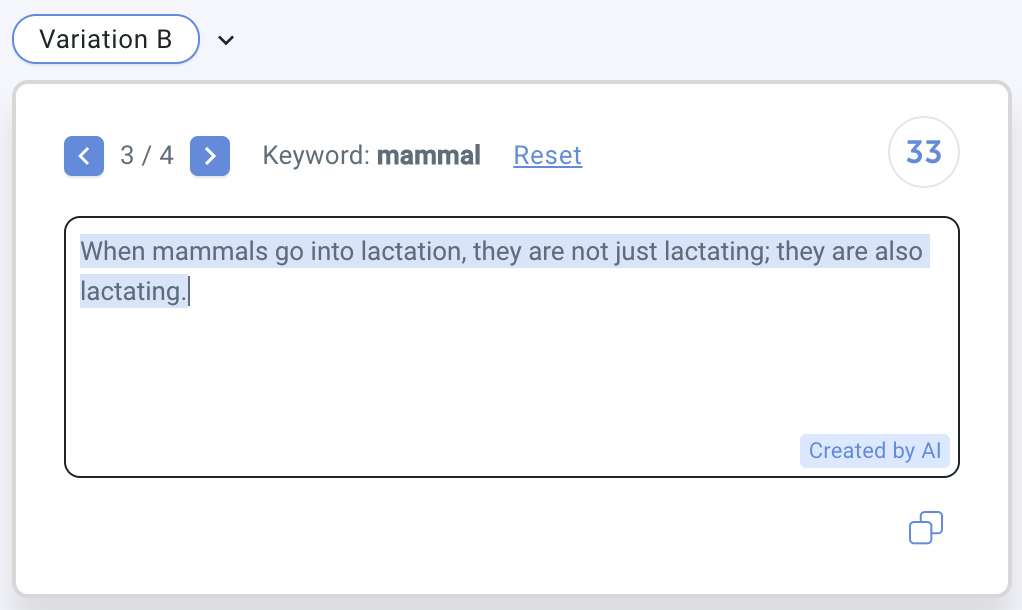This screenshot has height=610, width=1022.
Task: Click the 3 / 4 page counter
Action: click(x=147, y=155)
